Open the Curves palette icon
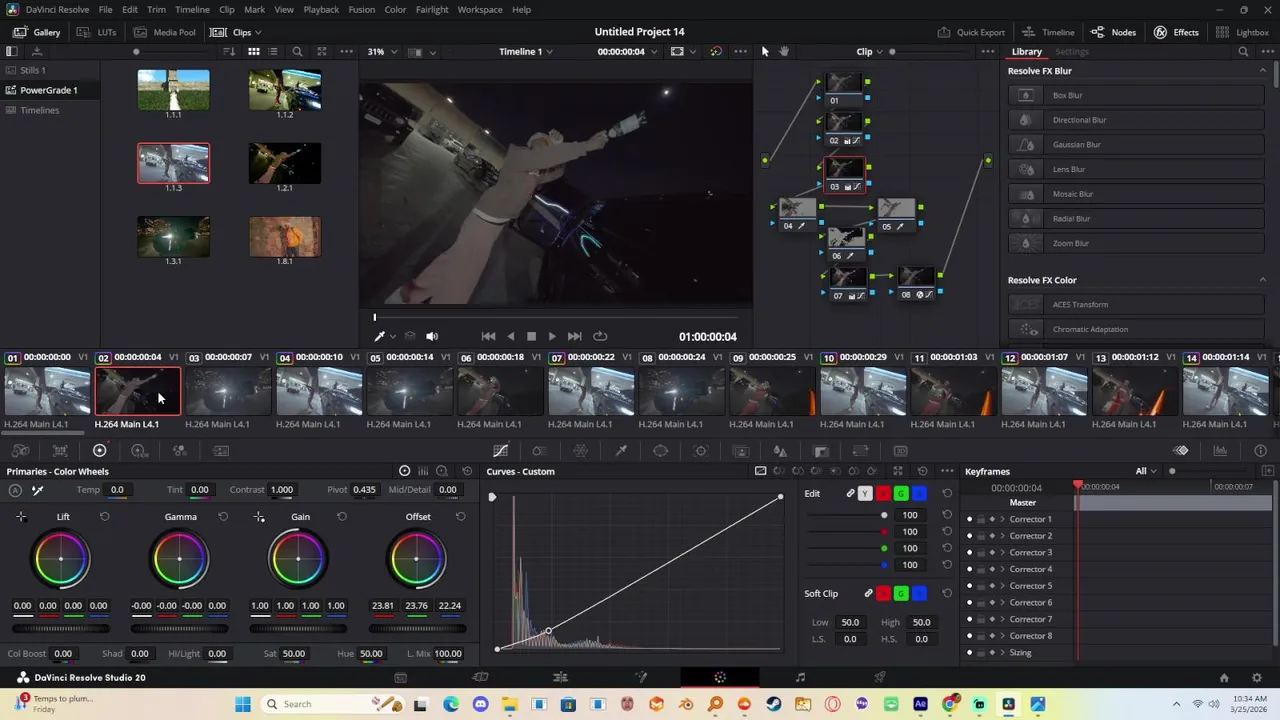The height and width of the screenshot is (720, 1280). coord(500,451)
